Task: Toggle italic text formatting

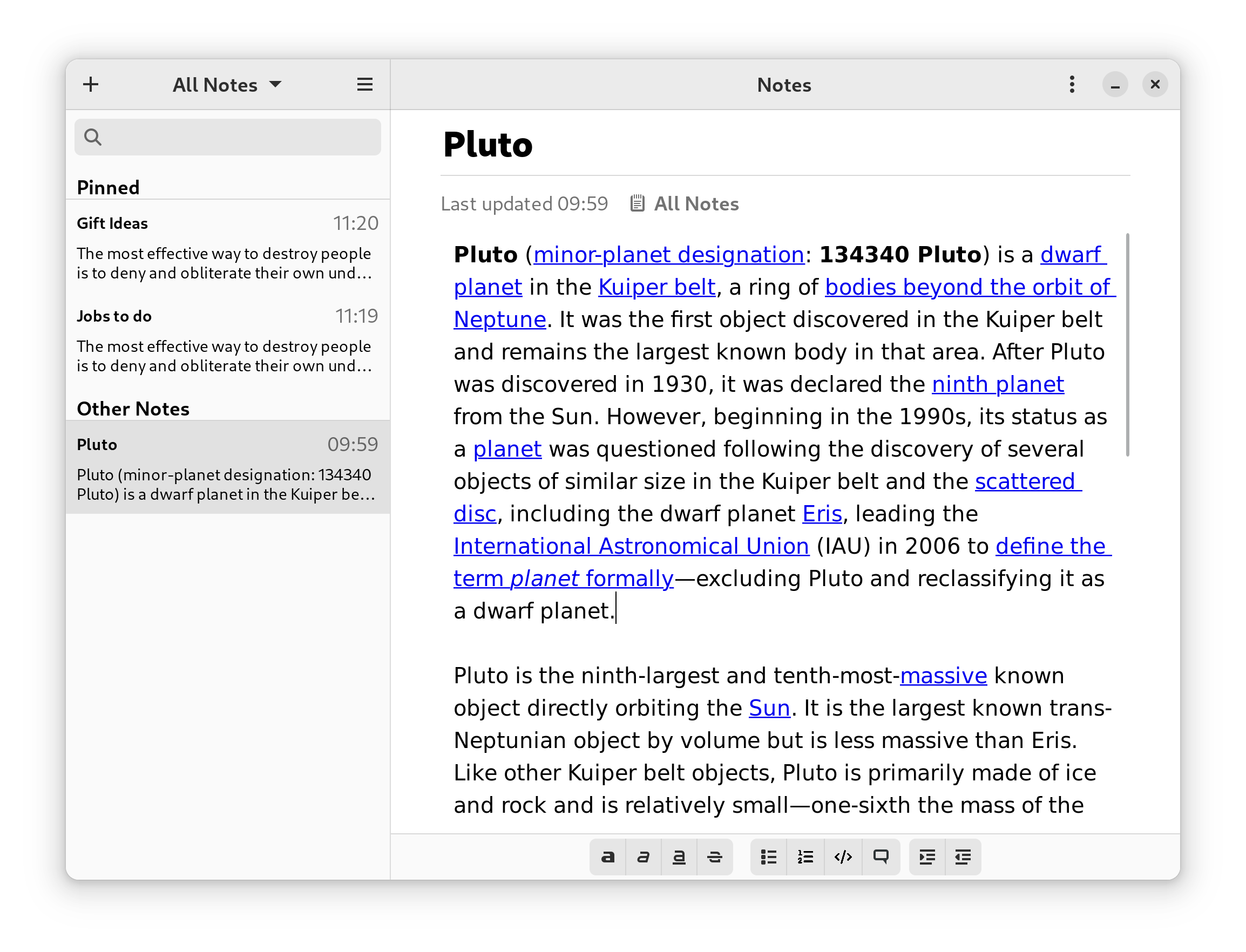Action: point(644,857)
